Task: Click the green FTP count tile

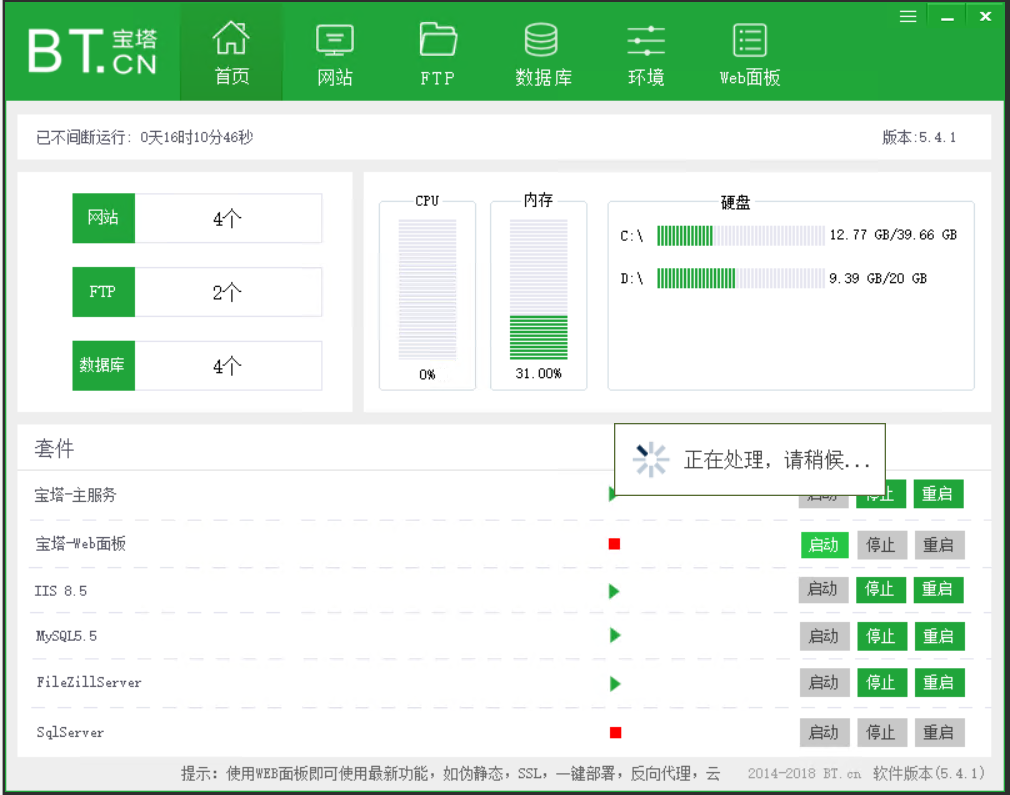Action: (x=103, y=292)
